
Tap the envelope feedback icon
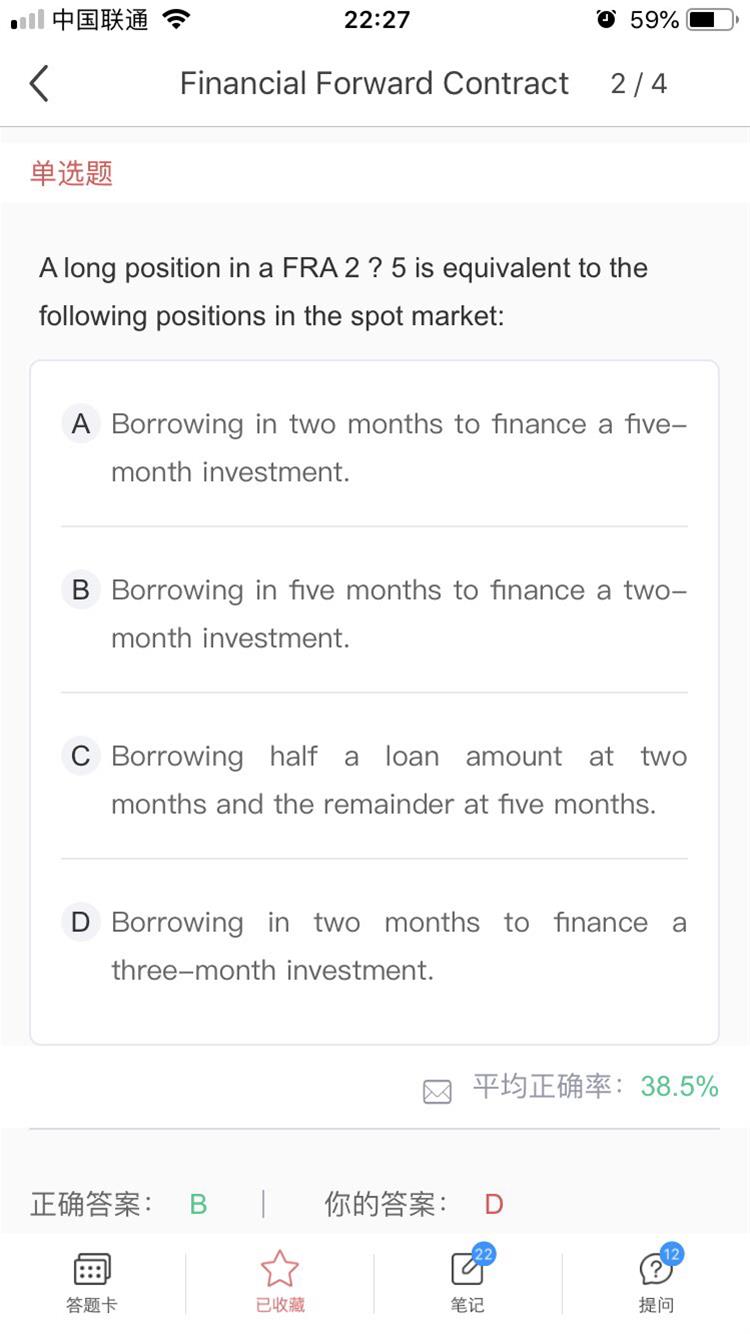pyautogui.click(x=437, y=1091)
